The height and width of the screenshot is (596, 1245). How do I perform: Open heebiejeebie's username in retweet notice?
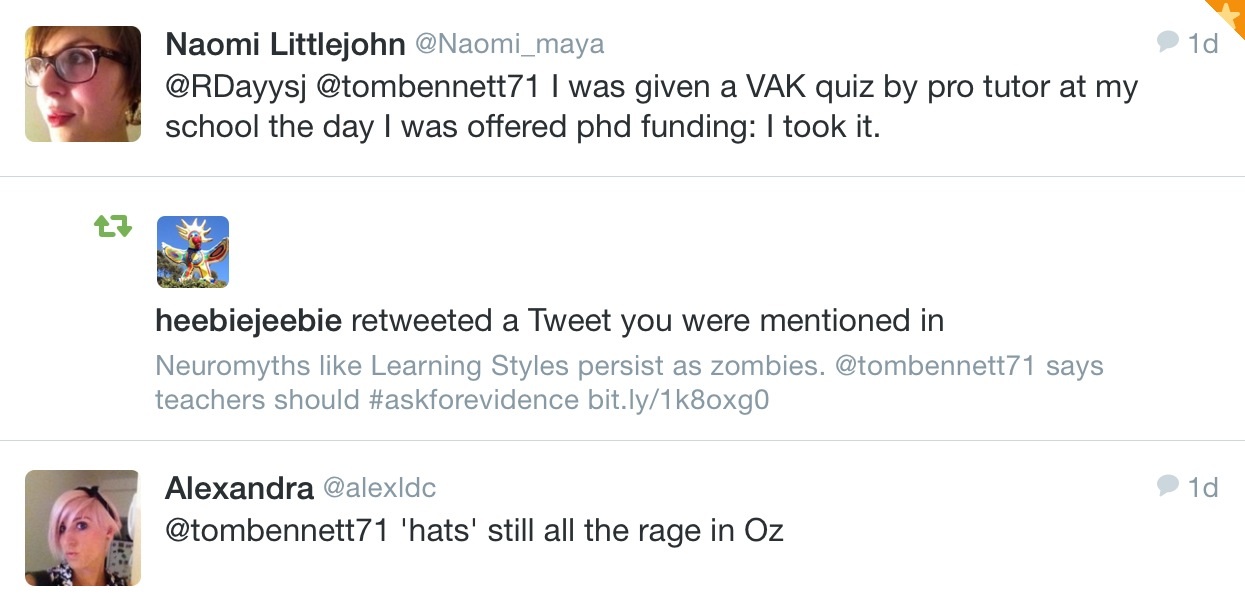point(249,321)
